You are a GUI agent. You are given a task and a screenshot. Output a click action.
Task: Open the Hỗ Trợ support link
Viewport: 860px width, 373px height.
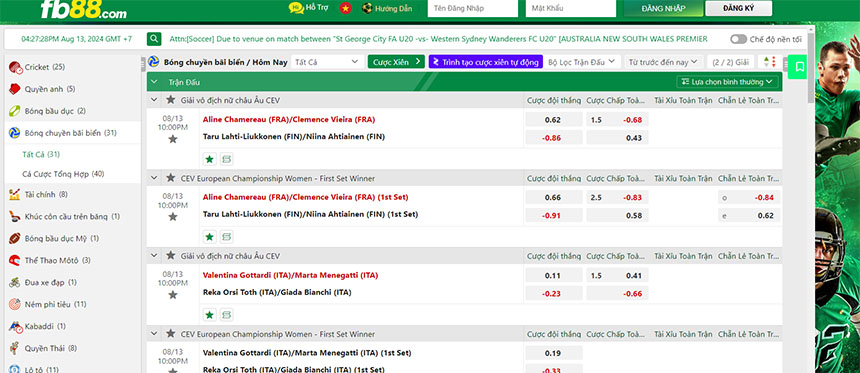[x=317, y=8]
